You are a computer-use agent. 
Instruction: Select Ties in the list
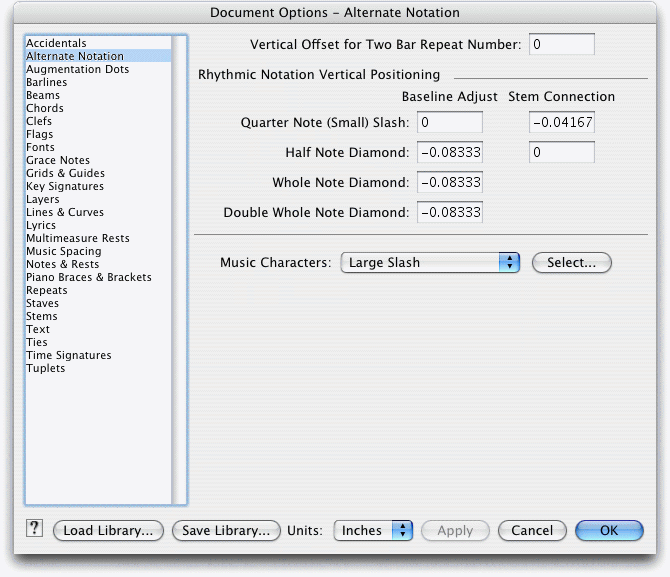pos(98,342)
